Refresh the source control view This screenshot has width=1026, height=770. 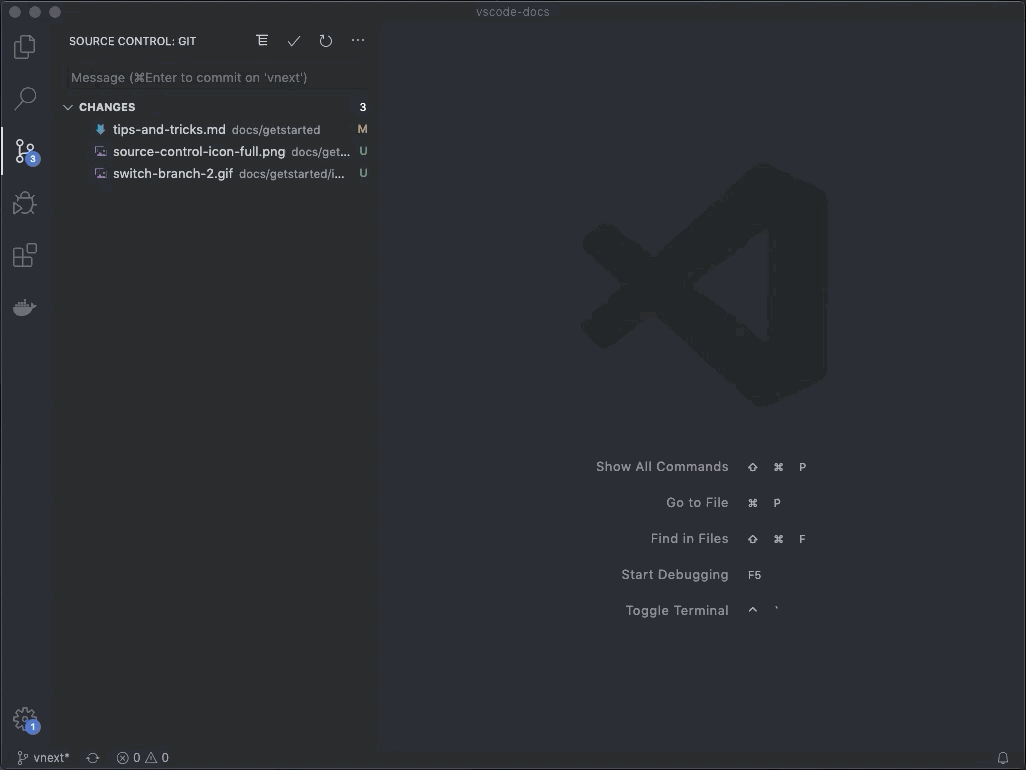[325, 41]
